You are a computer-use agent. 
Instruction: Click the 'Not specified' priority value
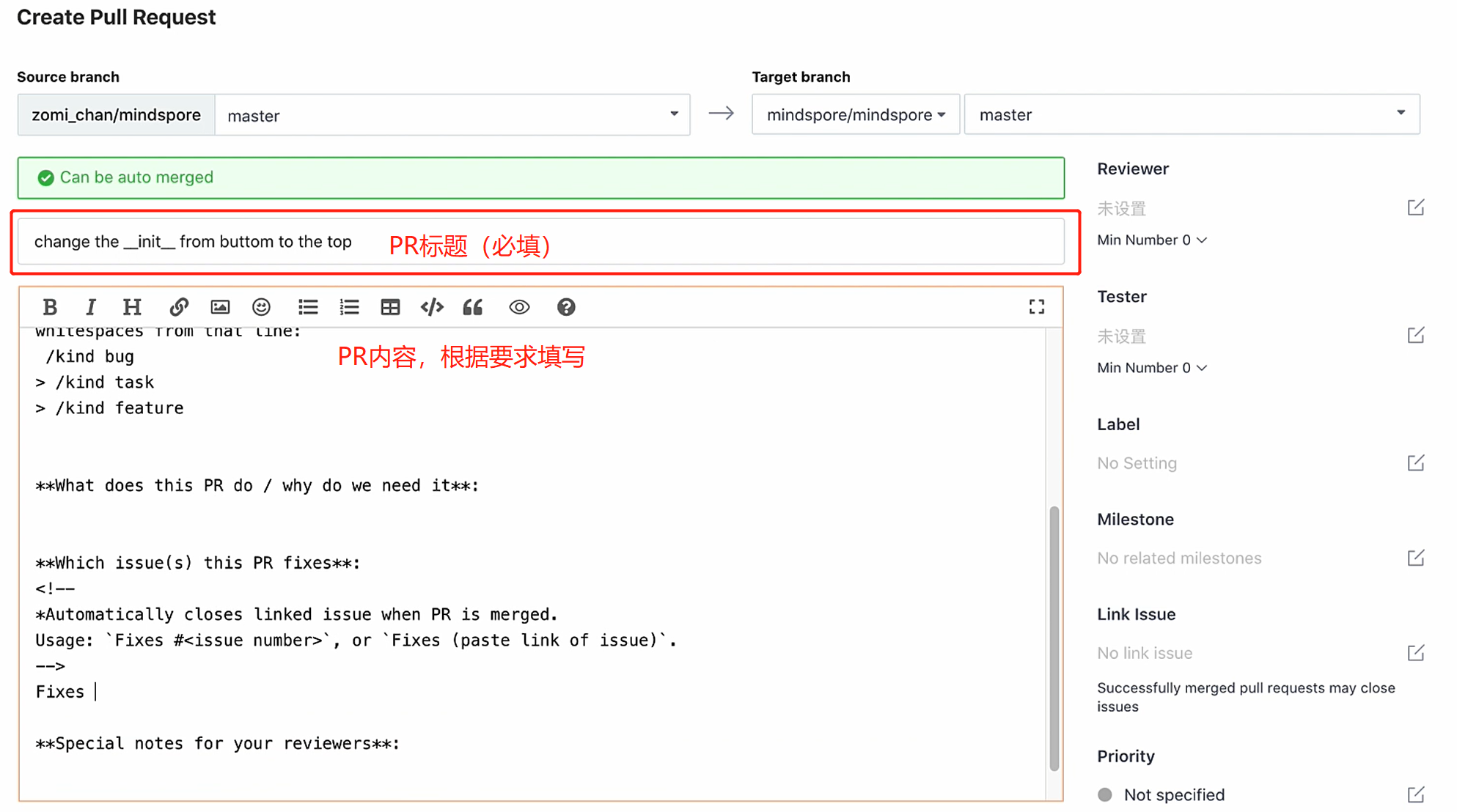[x=1174, y=794]
